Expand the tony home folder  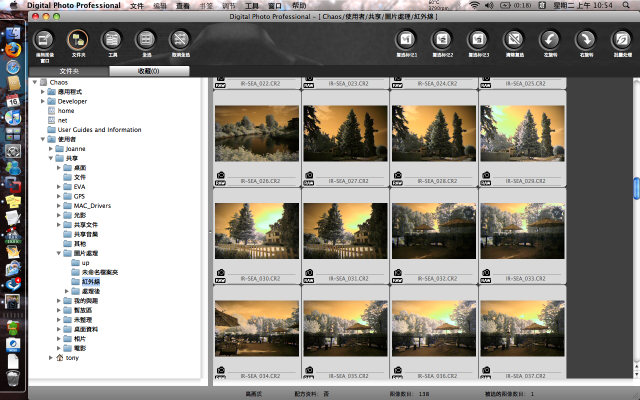pyautogui.click(x=51, y=358)
